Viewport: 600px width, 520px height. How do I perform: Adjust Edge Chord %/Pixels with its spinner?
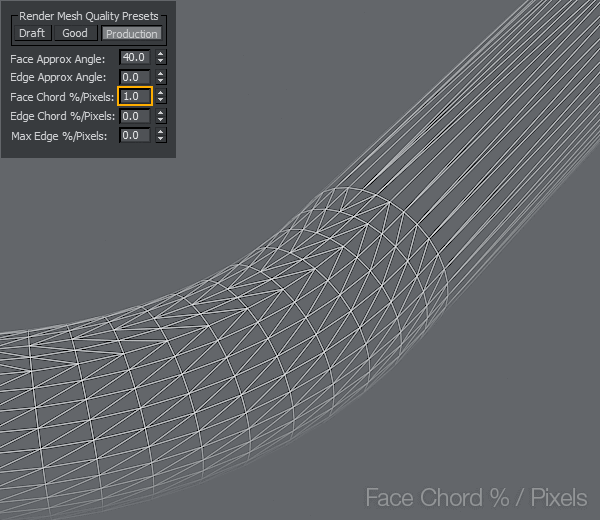161,116
